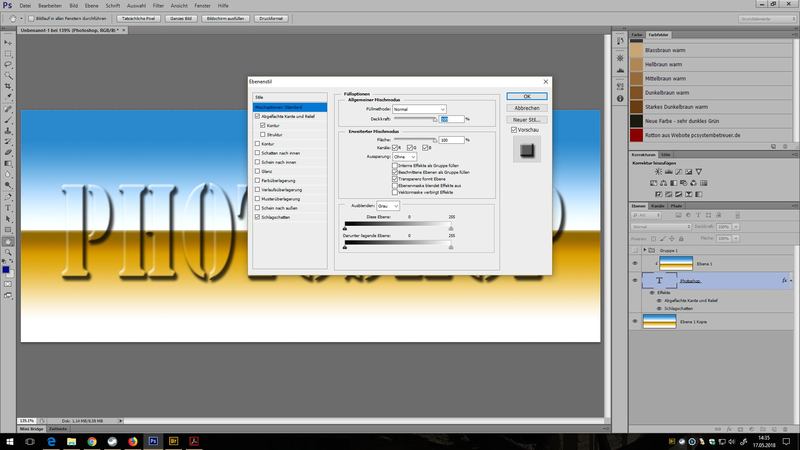Open the Füllmethode Normal dropdown
Screen dimensions: 800x450
pos(419,109)
